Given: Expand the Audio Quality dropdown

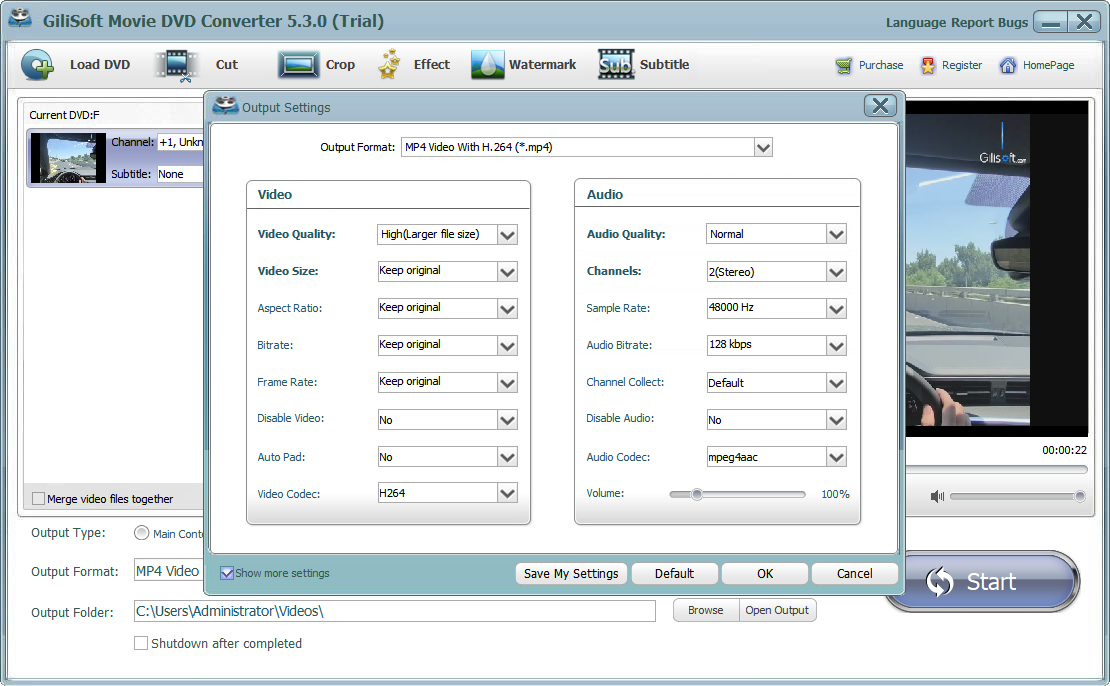Looking at the screenshot, I should [836, 234].
